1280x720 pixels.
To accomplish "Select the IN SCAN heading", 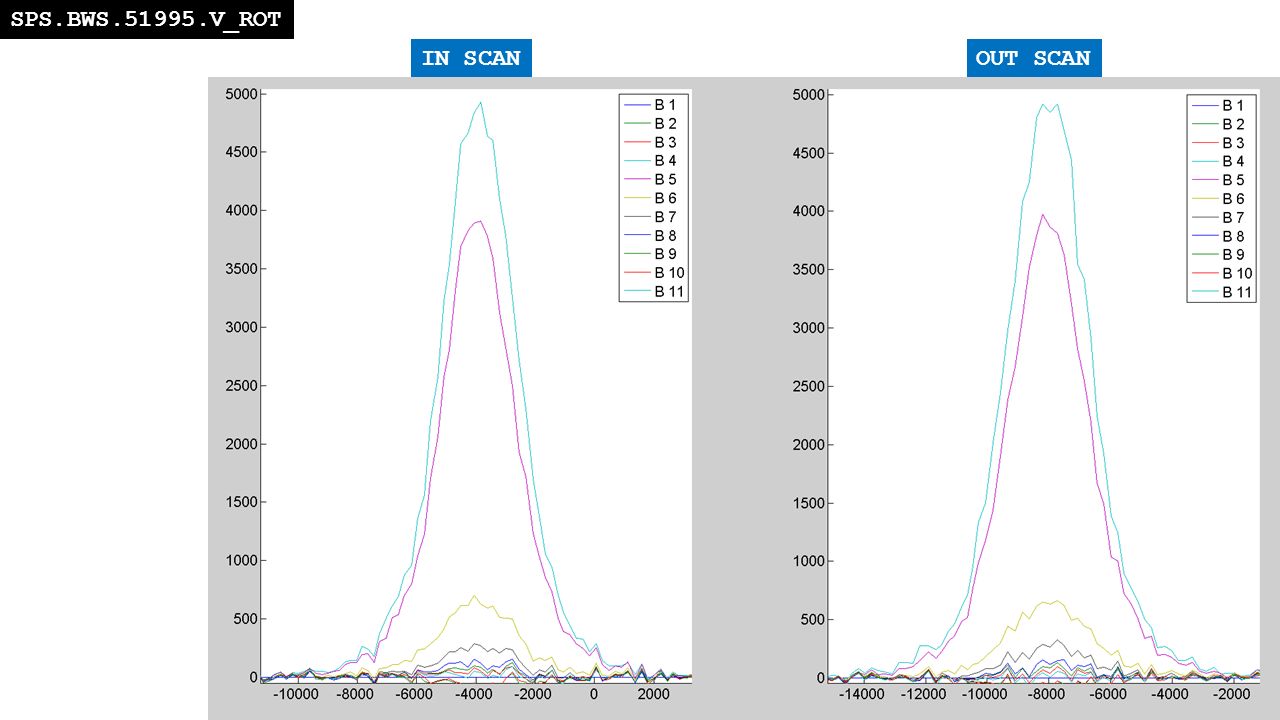I will (471, 58).
